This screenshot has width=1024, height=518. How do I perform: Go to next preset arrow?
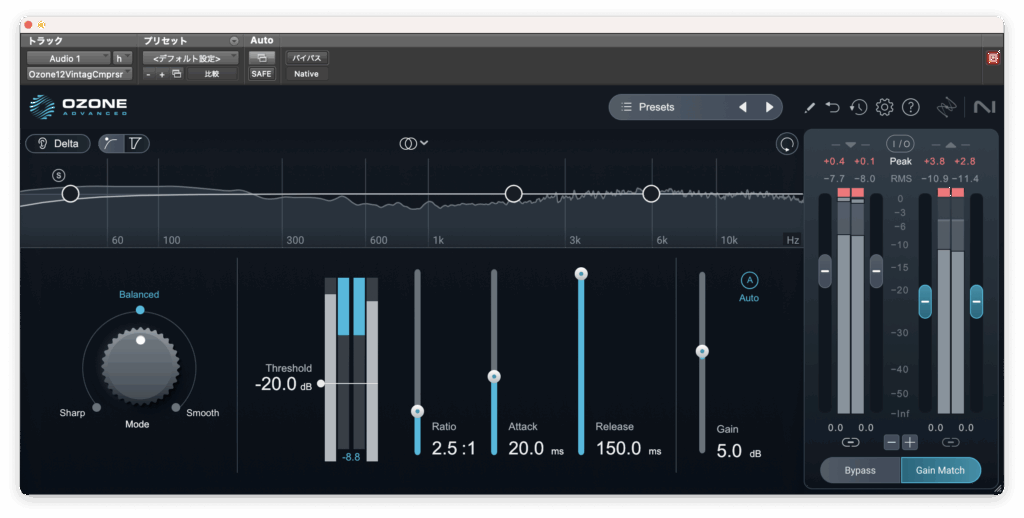[x=769, y=107]
